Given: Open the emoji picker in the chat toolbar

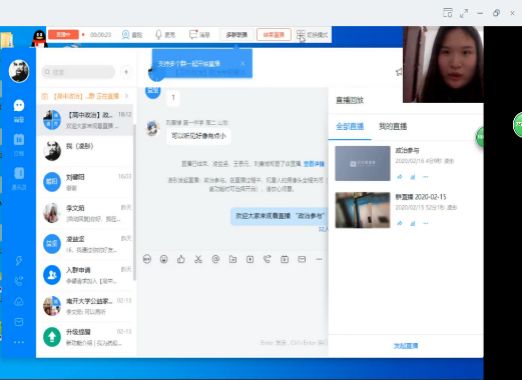Looking at the screenshot, I should click(164, 259).
